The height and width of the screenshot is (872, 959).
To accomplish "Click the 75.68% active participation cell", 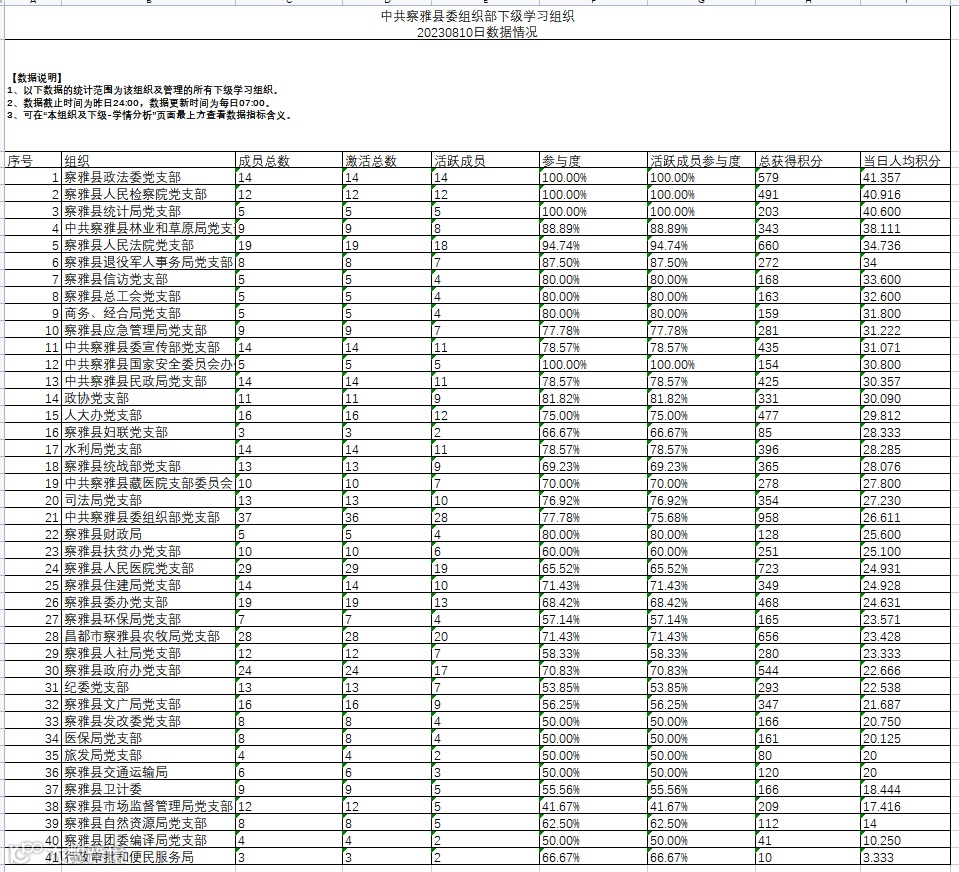I will [x=702, y=517].
